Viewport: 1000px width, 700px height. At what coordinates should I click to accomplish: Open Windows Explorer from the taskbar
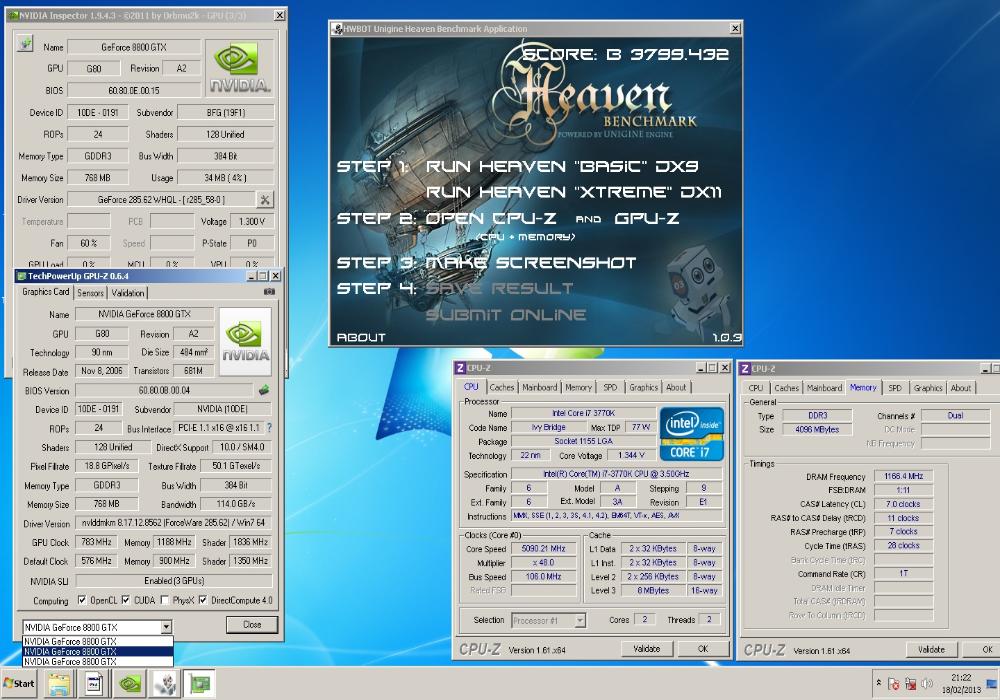tap(59, 684)
